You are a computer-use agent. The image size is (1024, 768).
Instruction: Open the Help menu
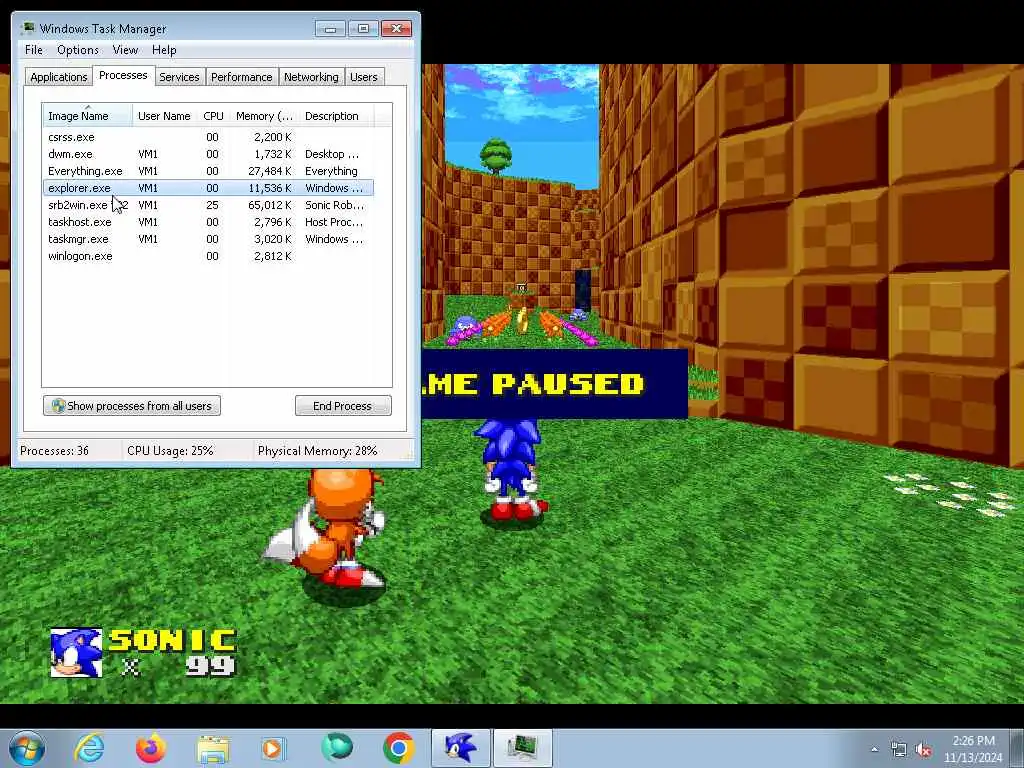(164, 50)
